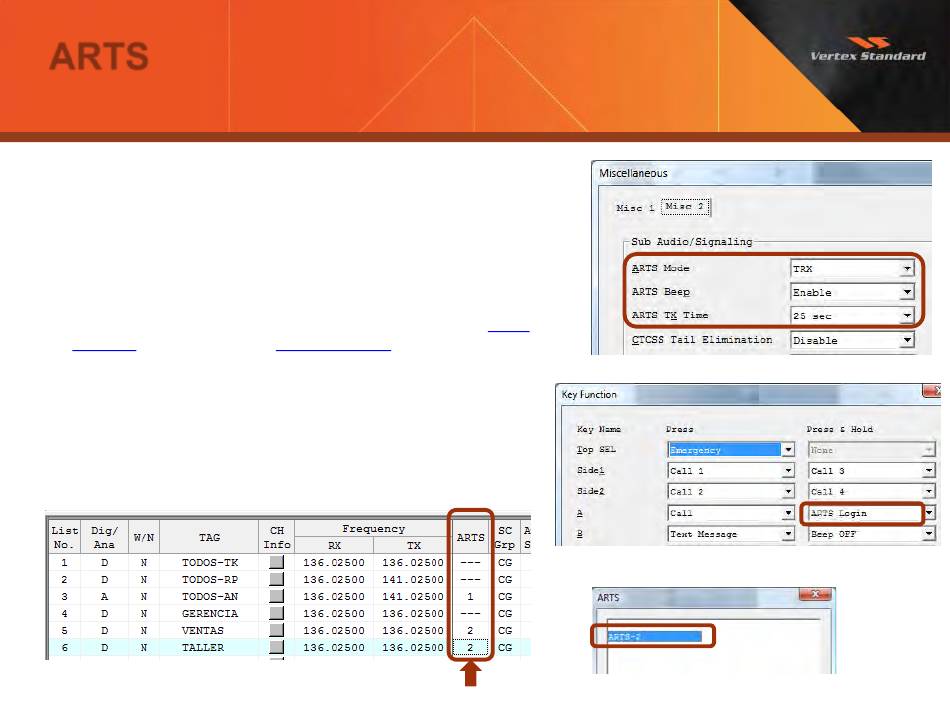Image resolution: width=950 pixels, height=713 pixels.
Task: Select TX frequency 141.02500 of TODOS-RP
Action: (x=413, y=580)
